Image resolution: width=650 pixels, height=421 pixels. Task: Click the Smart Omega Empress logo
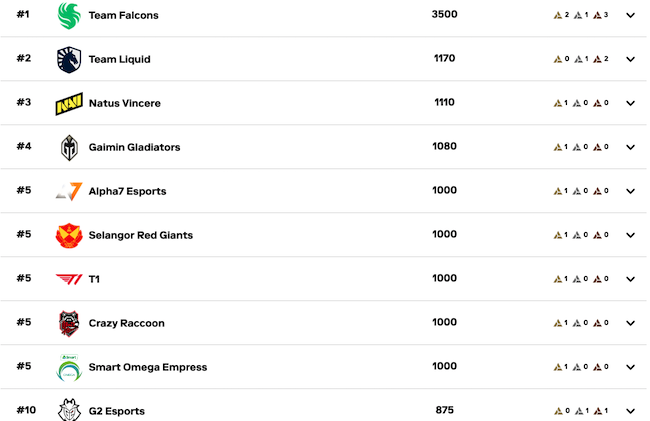[69, 367]
